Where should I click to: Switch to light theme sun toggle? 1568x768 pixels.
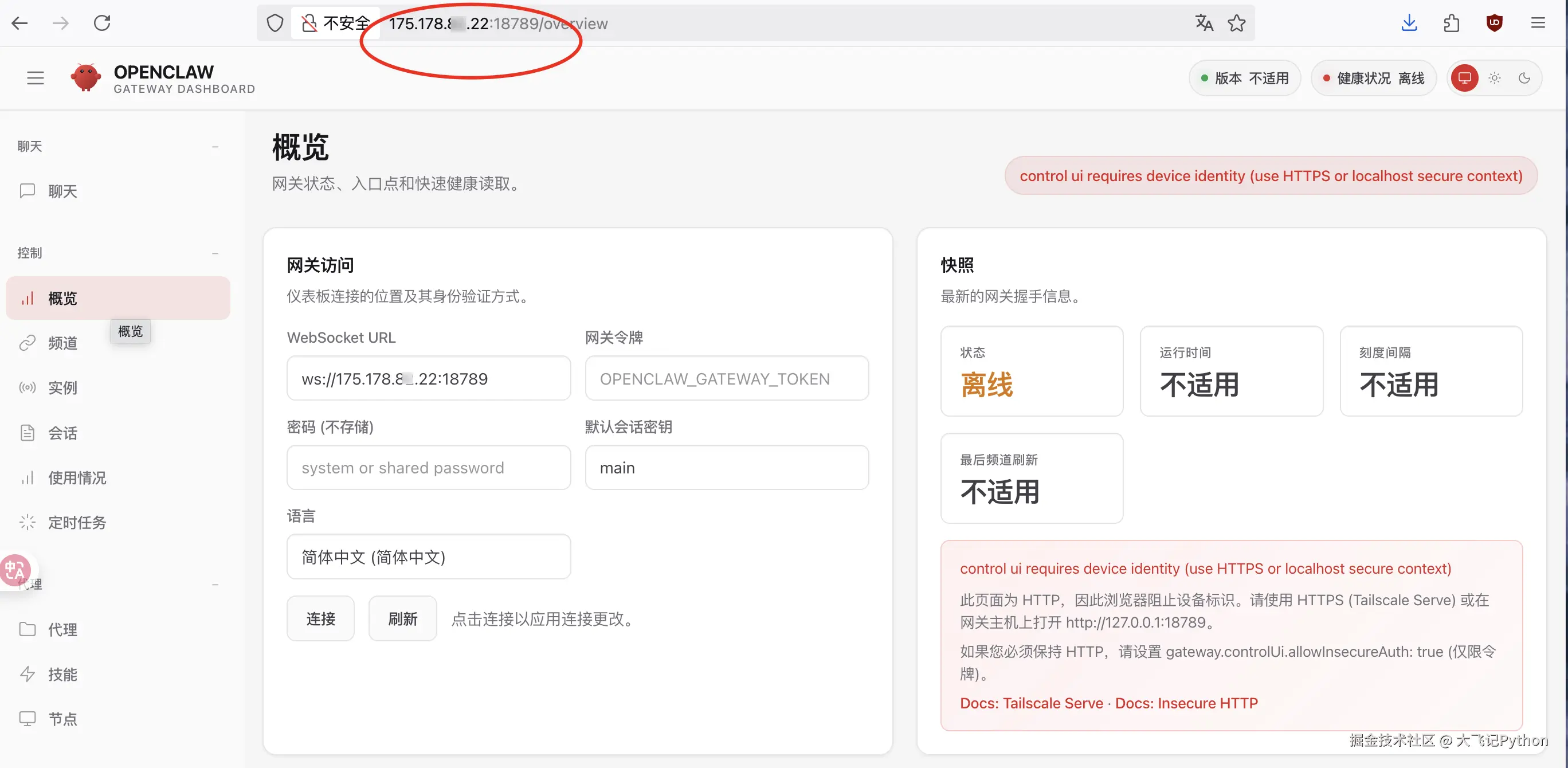pyautogui.click(x=1494, y=78)
